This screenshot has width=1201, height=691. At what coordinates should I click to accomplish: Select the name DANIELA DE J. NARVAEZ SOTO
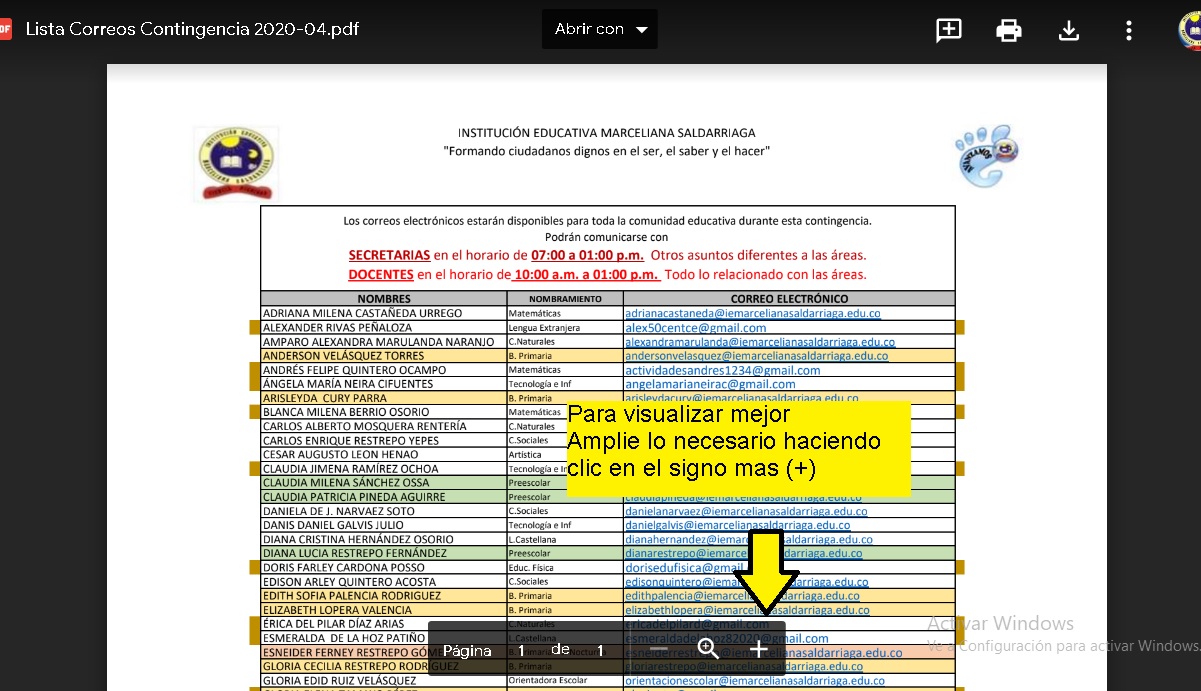click(x=338, y=511)
